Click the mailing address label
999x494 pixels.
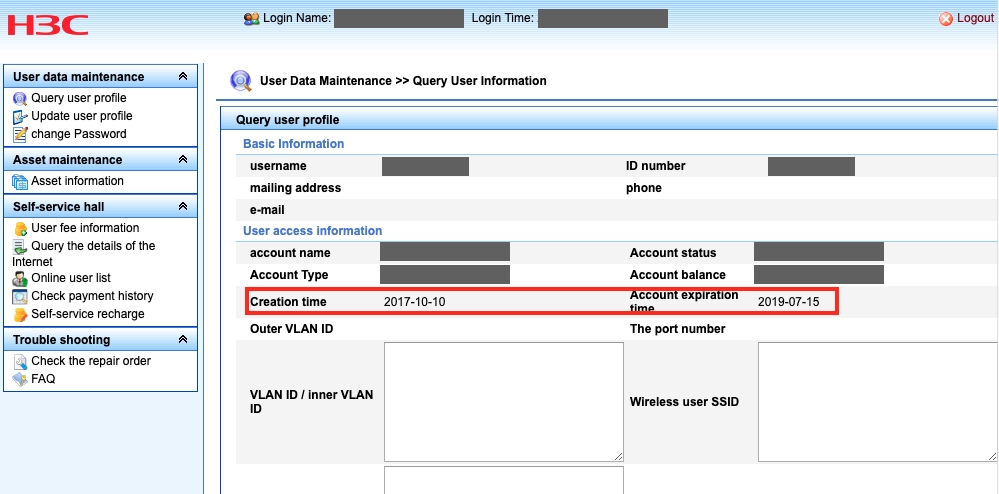(x=296, y=188)
